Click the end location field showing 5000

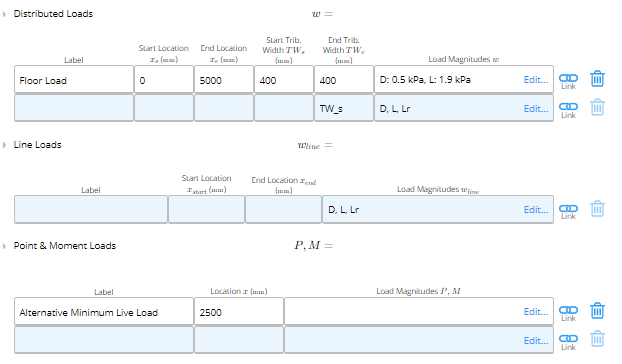point(224,80)
